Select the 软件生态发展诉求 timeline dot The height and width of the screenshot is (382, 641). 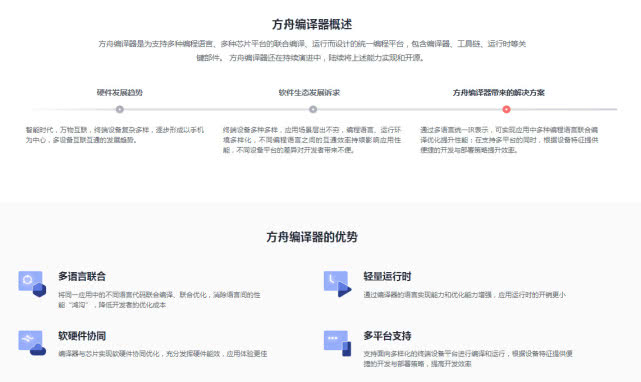313,109
